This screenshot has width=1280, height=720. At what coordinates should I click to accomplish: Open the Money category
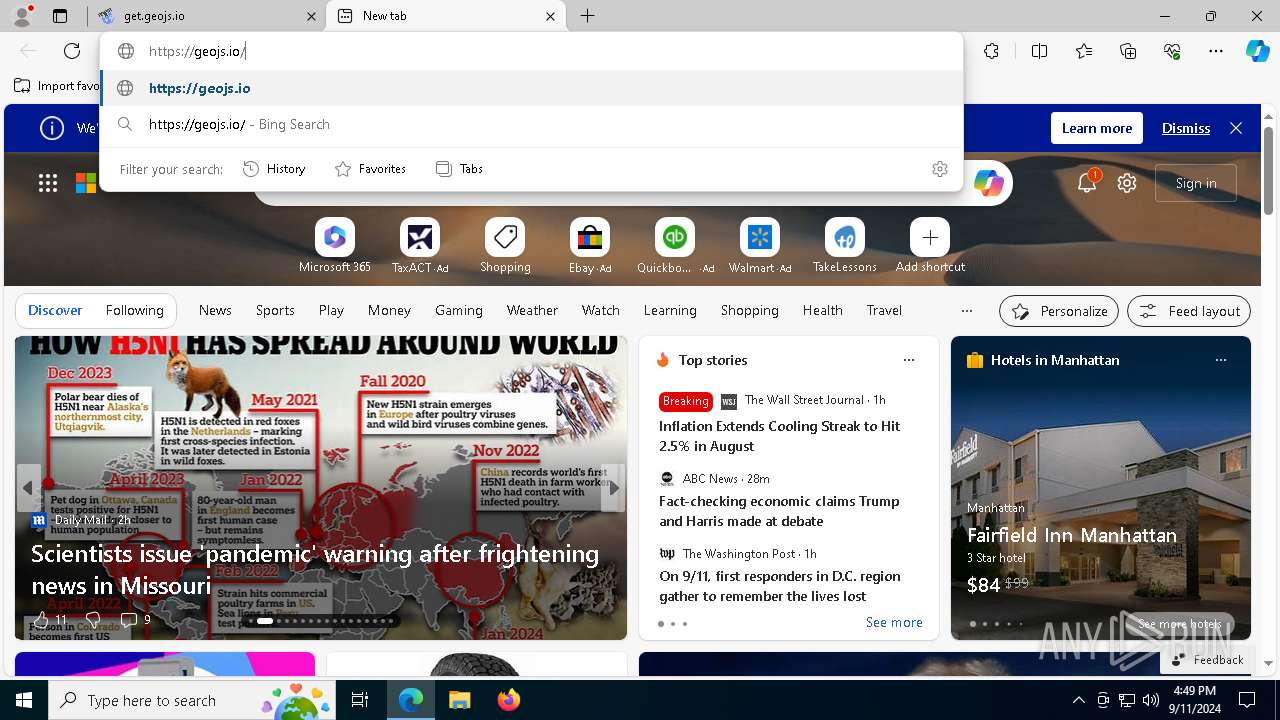(x=389, y=311)
